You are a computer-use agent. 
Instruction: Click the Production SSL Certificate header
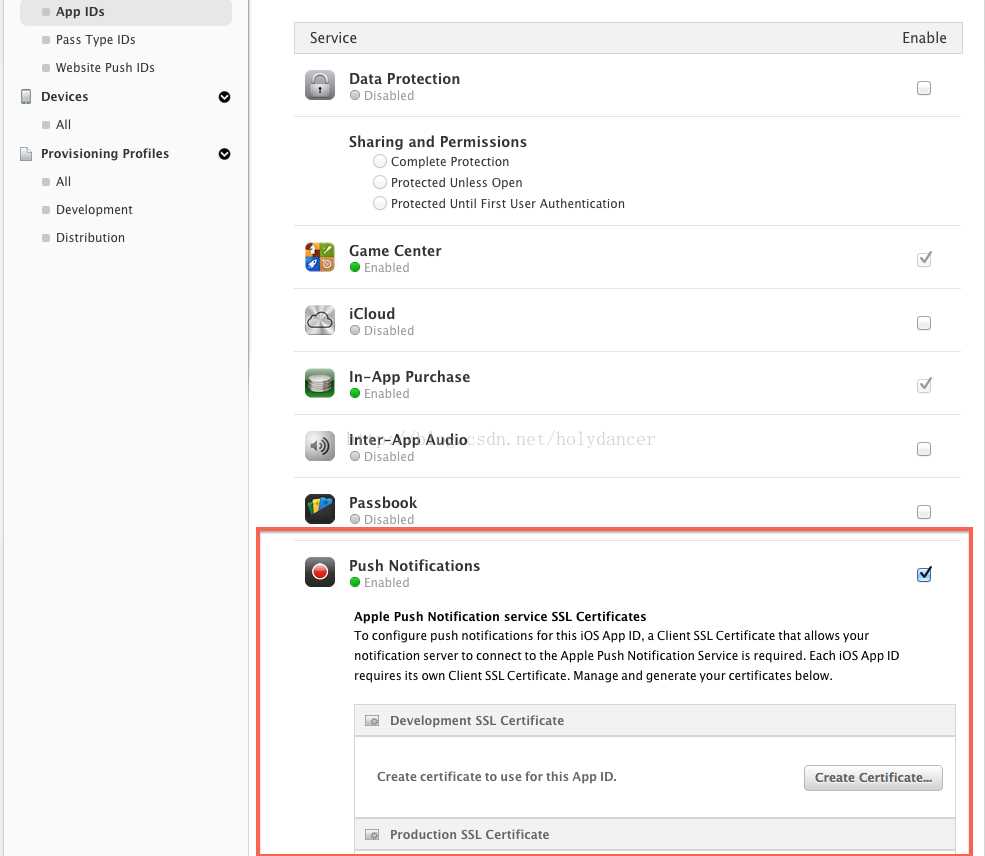click(655, 835)
